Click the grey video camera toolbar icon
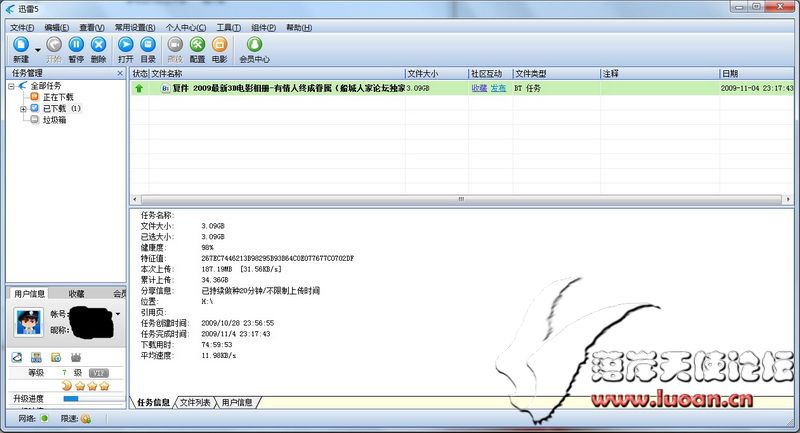 (x=175, y=45)
